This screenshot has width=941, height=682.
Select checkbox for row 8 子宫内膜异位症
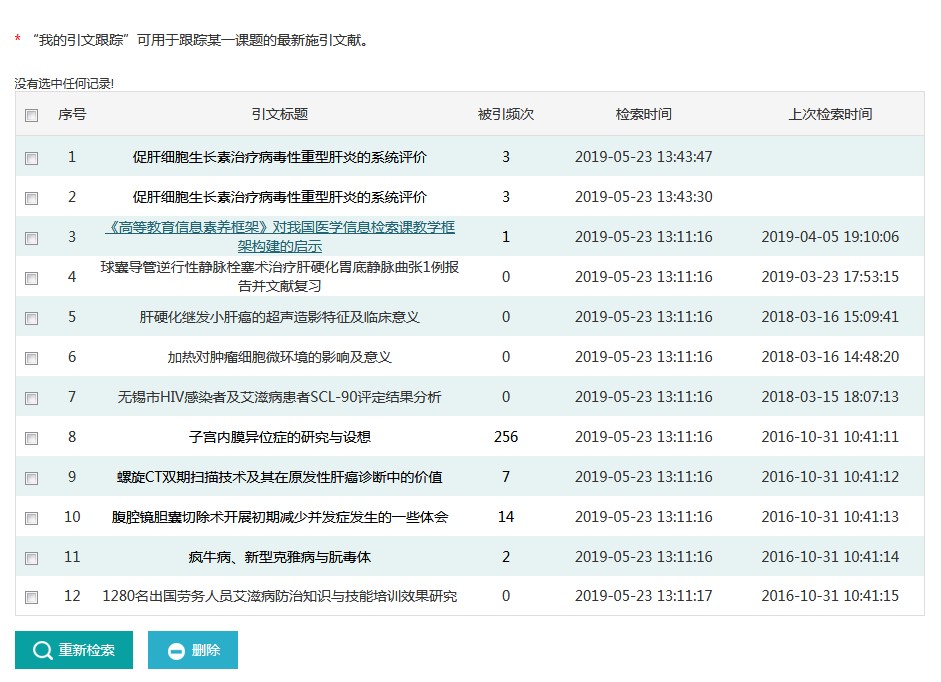[x=32, y=438]
